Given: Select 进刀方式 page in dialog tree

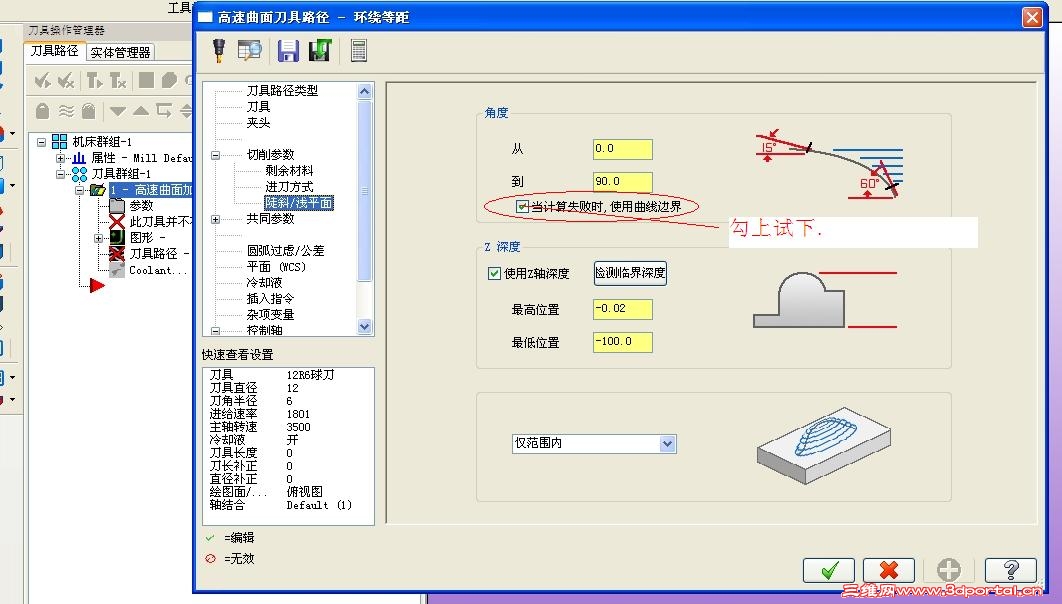Looking at the screenshot, I should pyautogui.click(x=289, y=187).
